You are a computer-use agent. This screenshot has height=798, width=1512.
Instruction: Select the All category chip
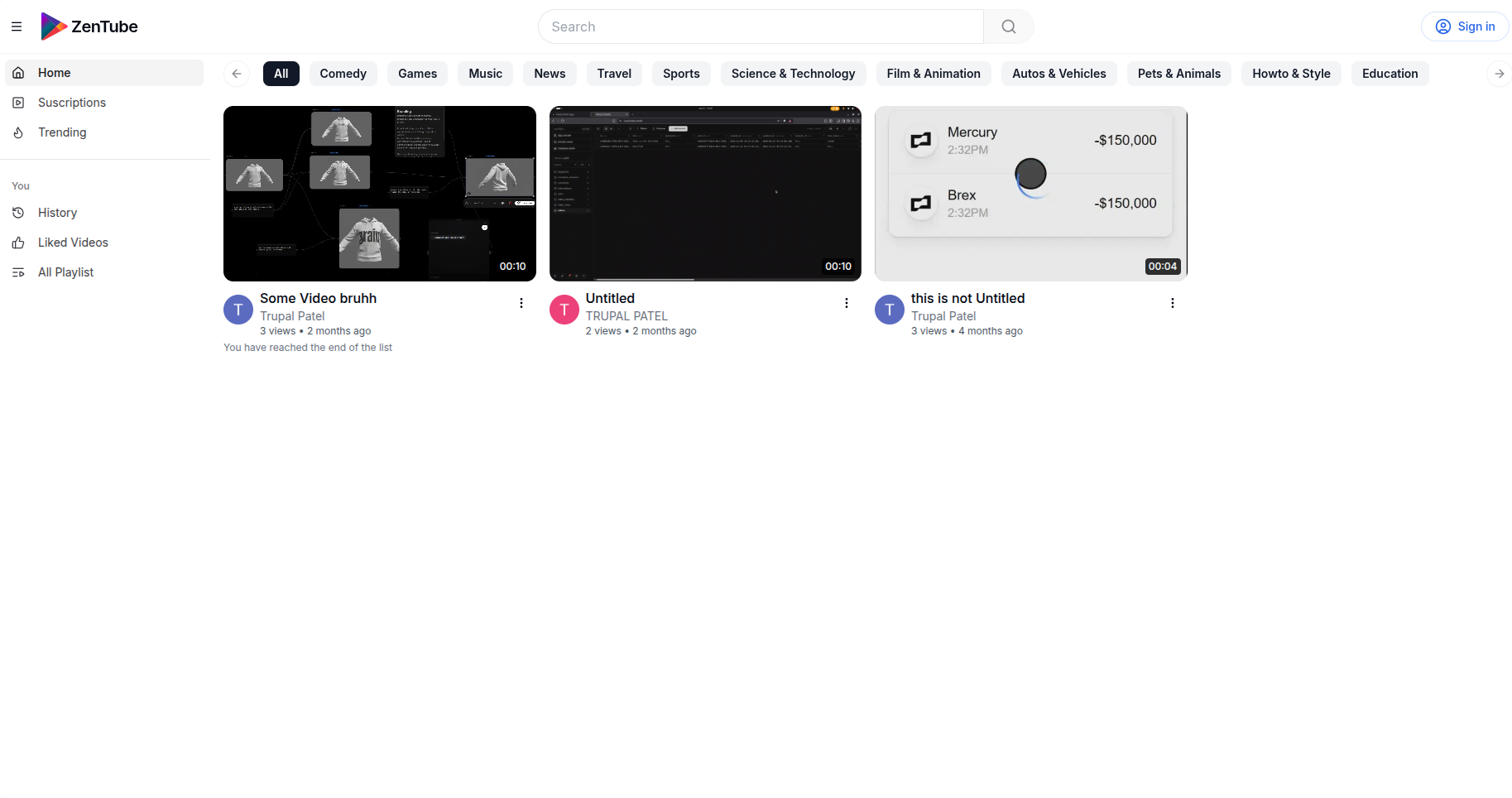click(x=281, y=74)
